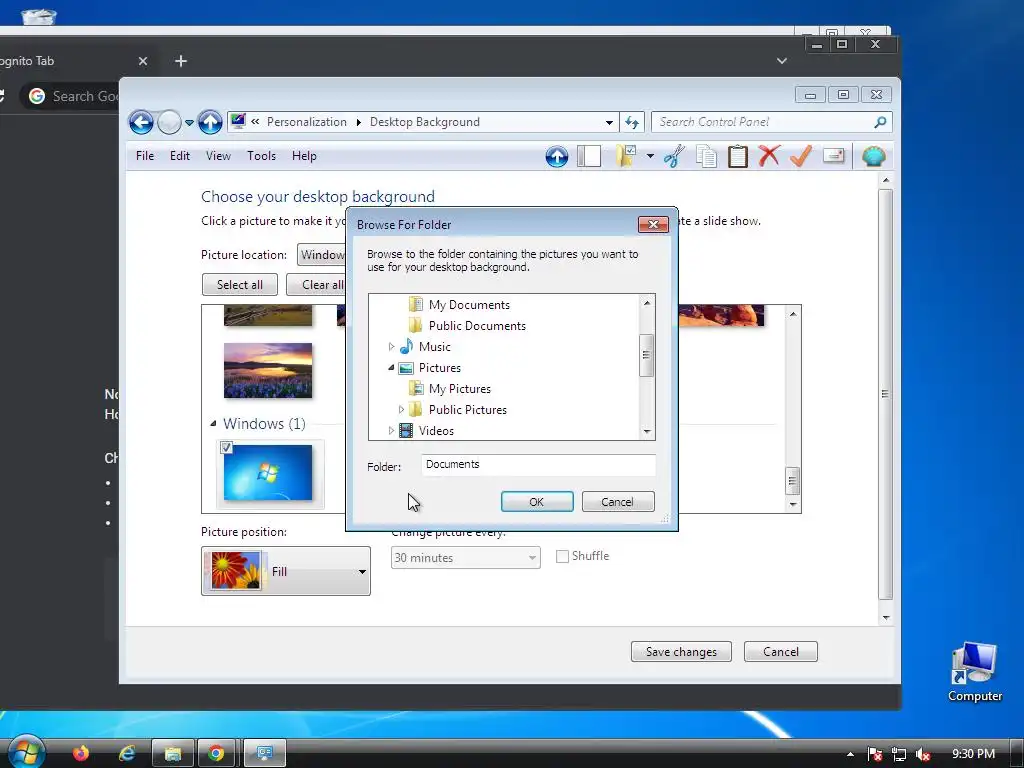Click the Copy toolbar icon
Image resolution: width=1024 pixels, height=768 pixels.
coord(706,157)
